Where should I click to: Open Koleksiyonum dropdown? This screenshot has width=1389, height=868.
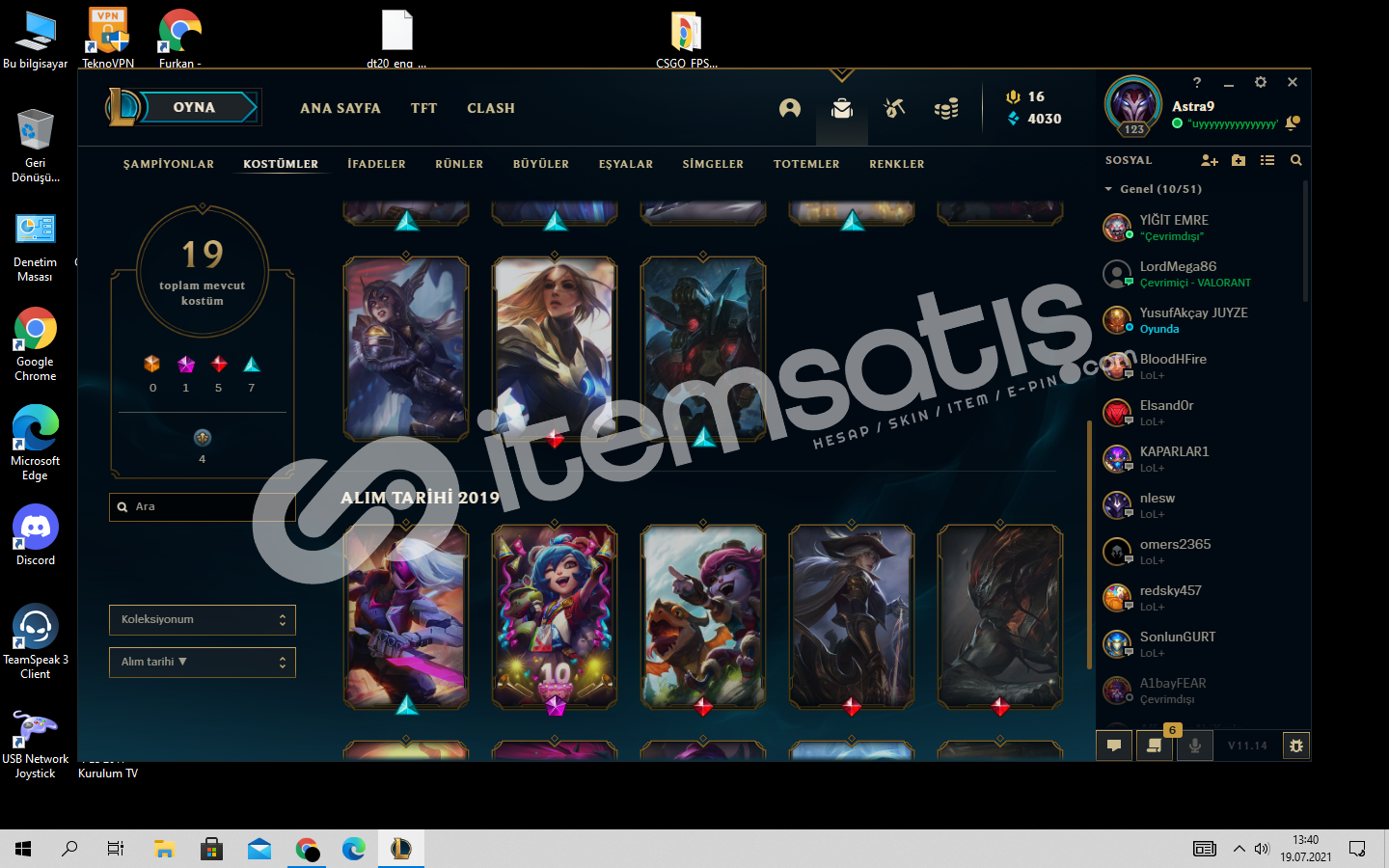[203, 619]
